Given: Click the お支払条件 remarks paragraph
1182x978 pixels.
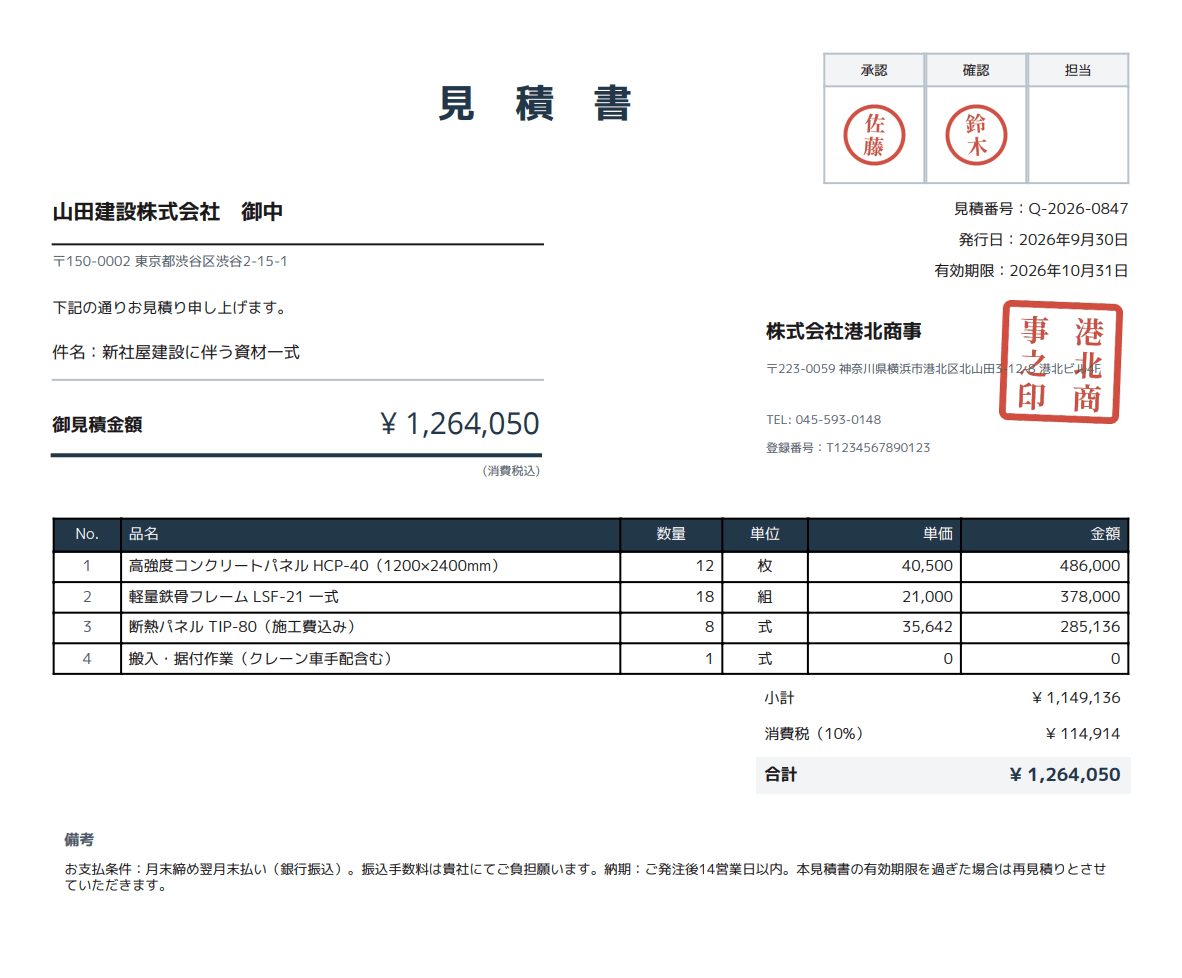Looking at the screenshot, I should (586, 877).
